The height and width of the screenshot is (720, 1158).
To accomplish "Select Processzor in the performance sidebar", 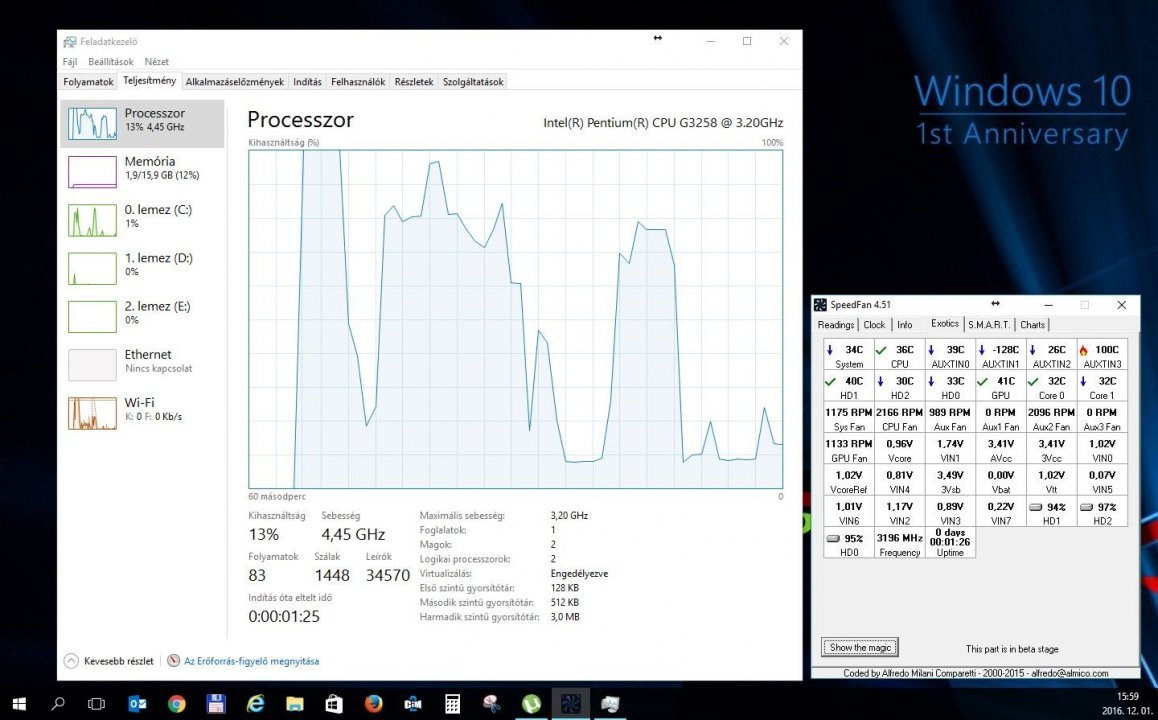I will [x=142, y=123].
